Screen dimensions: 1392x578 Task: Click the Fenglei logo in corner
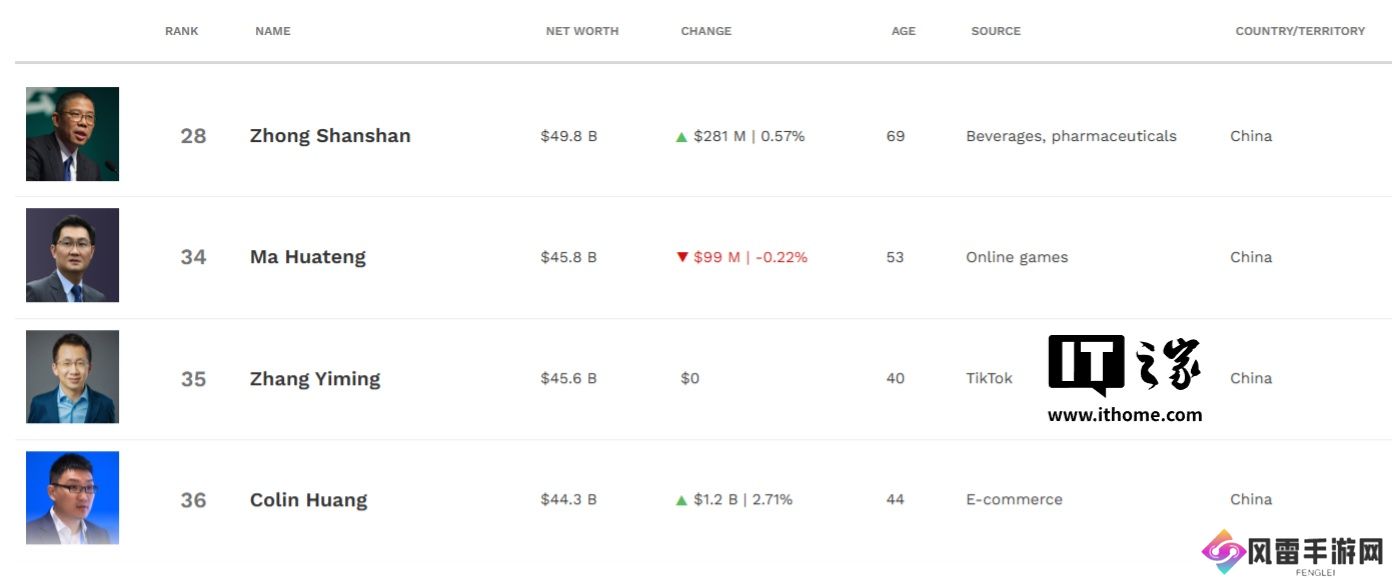(1293, 553)
